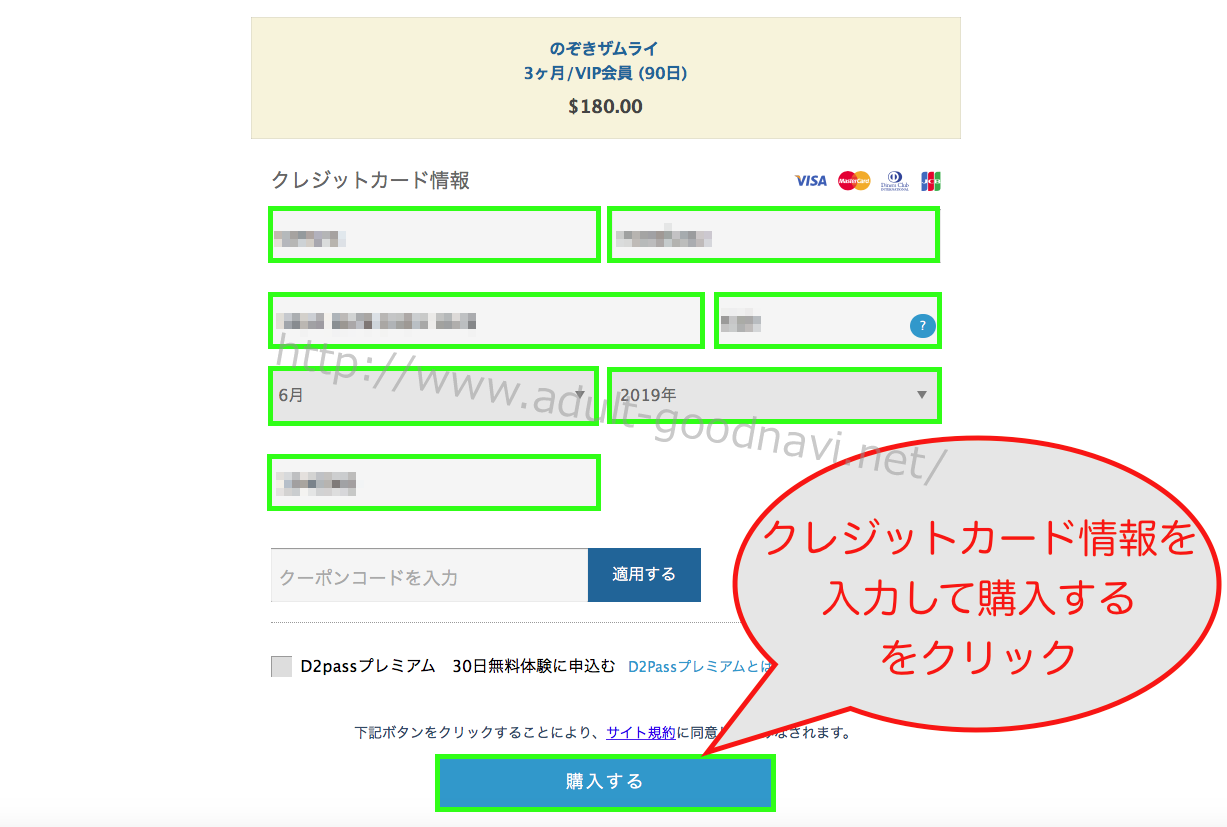Click the MasterCard logo
The image size is (1227, 827).
[x=854, y=181]
